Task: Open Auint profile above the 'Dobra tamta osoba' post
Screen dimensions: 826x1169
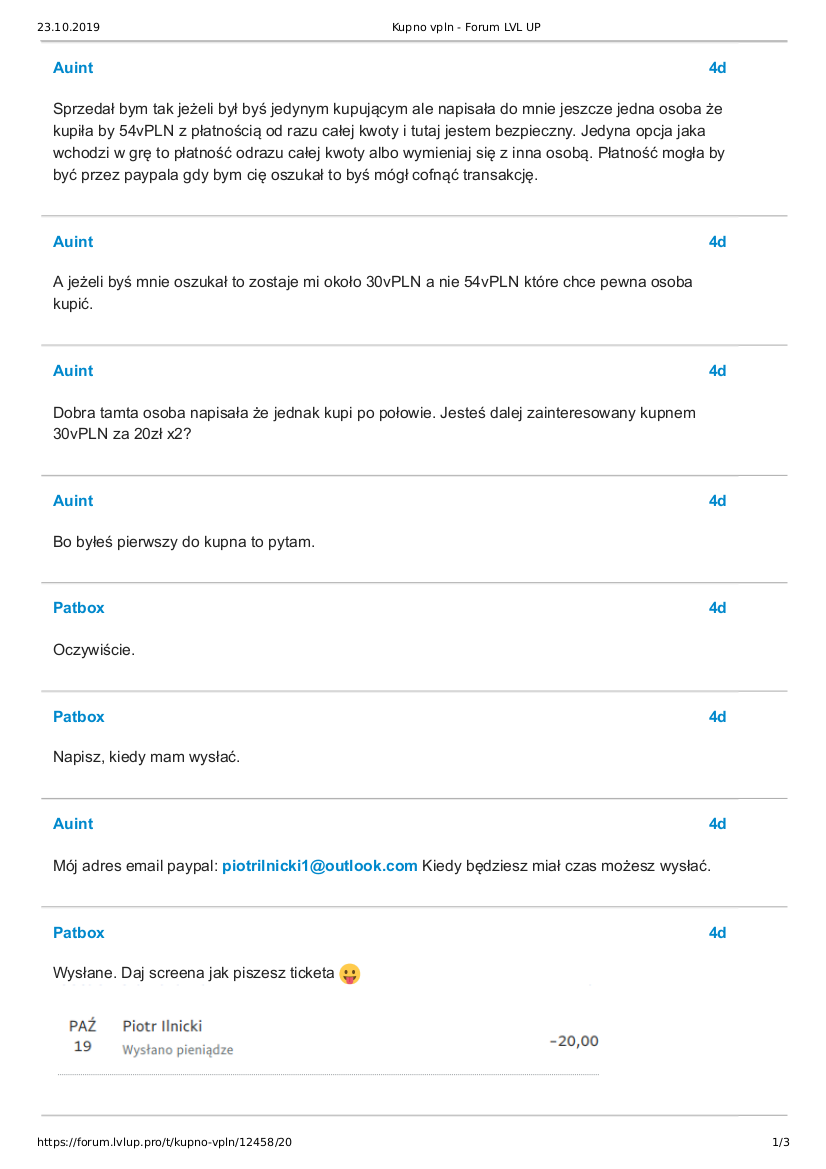Action: pos(73,371)
